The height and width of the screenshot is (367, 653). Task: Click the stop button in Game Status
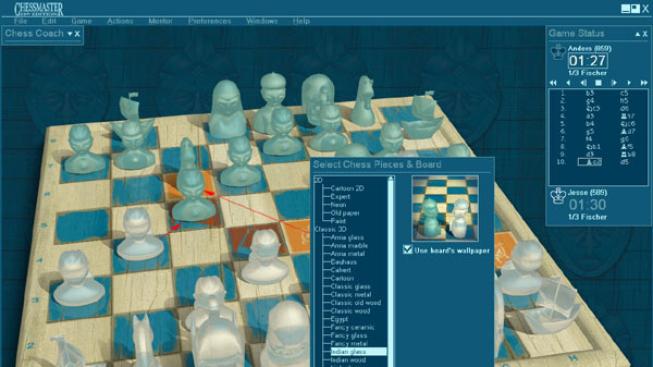(x=598, y=83)
